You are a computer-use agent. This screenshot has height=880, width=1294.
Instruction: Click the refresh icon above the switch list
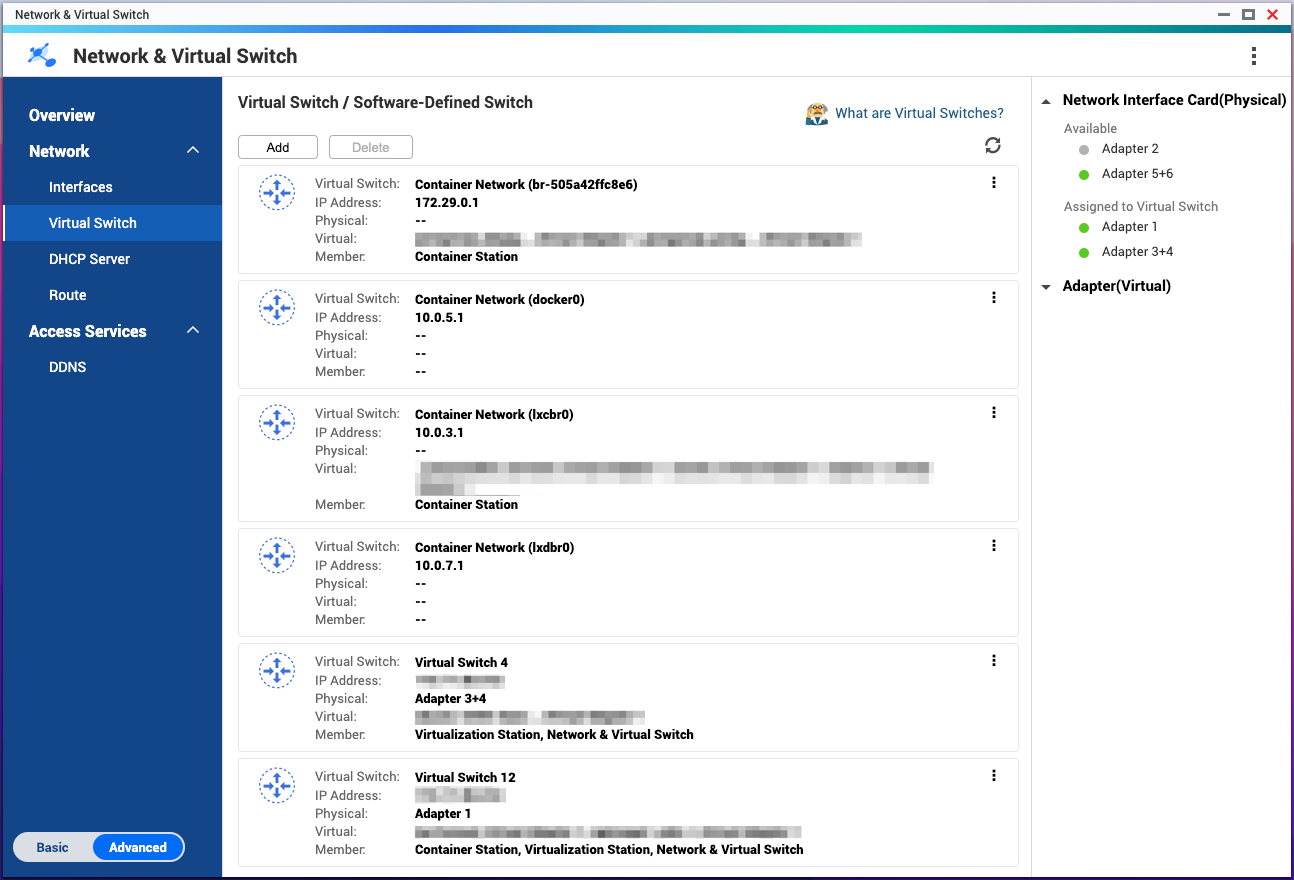click(992, 146)
